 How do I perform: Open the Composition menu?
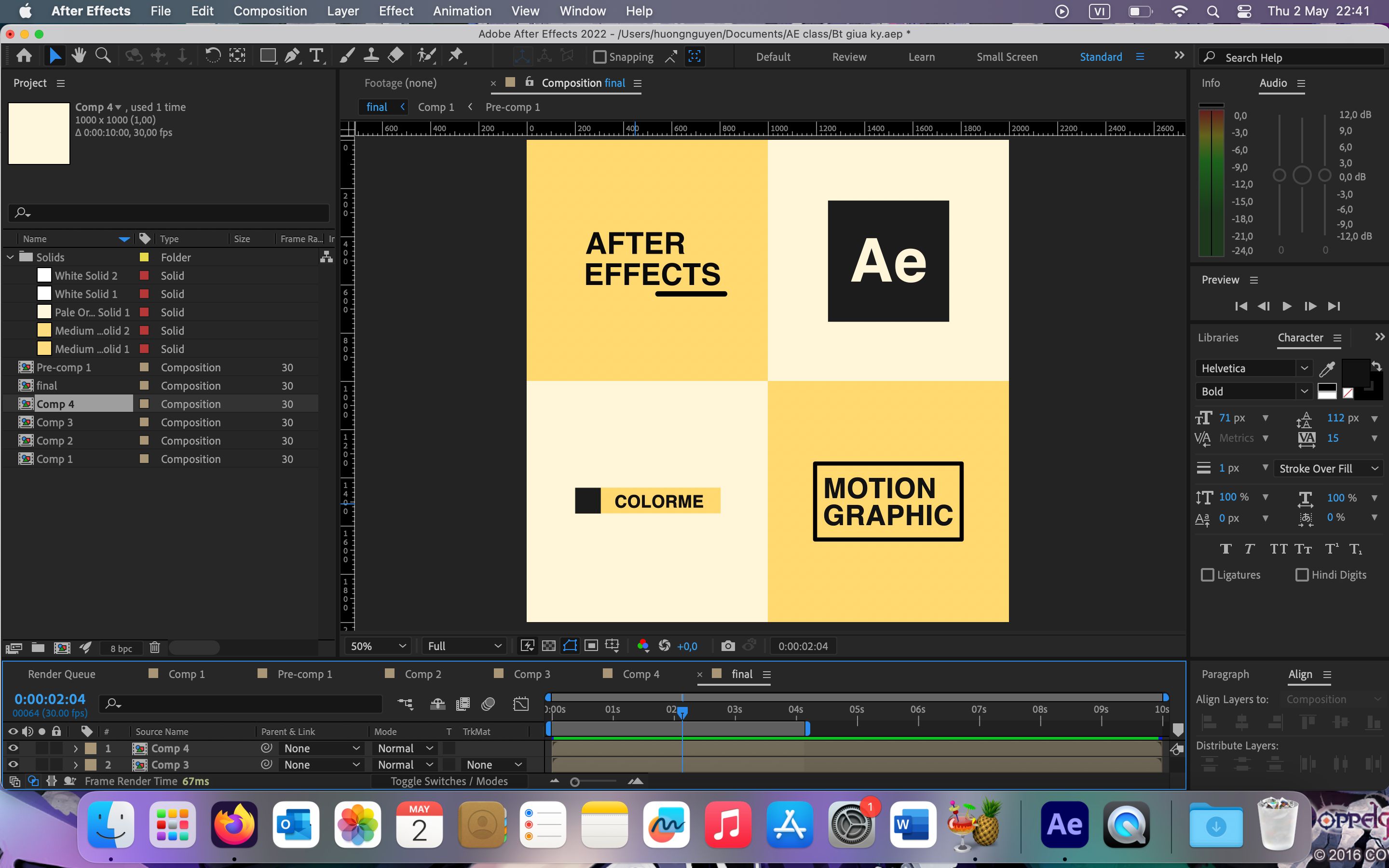coord(270,11)
